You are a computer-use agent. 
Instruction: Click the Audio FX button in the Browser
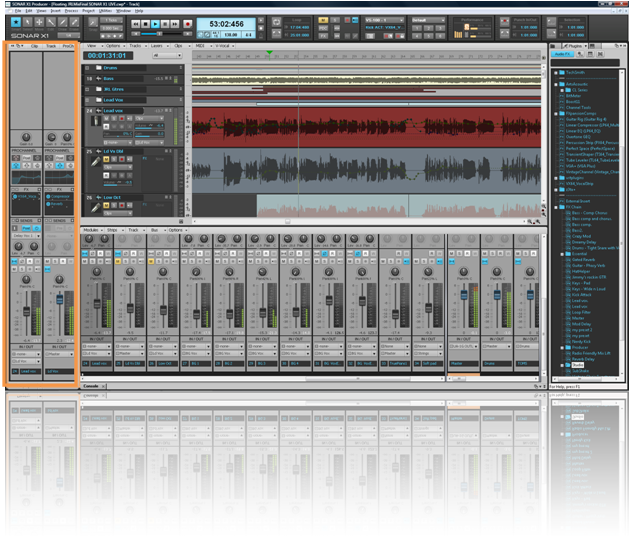[x=562, y=54]
